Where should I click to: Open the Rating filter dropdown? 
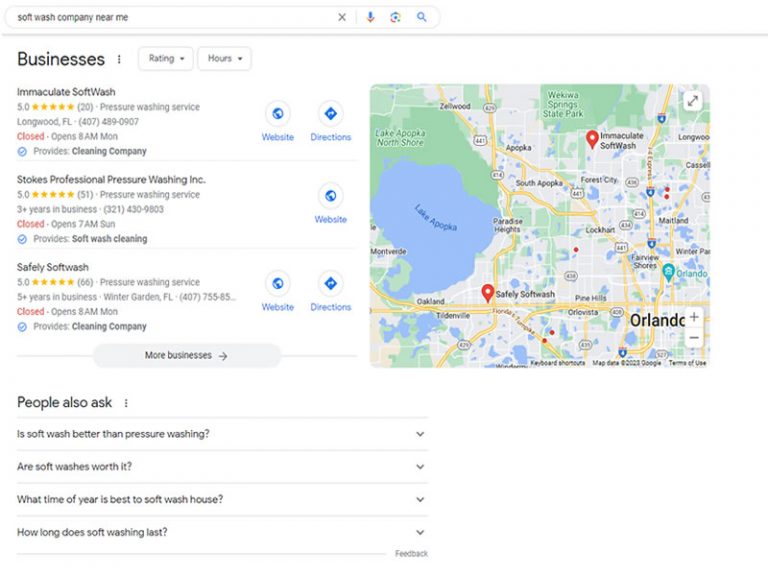pos(166,59)
